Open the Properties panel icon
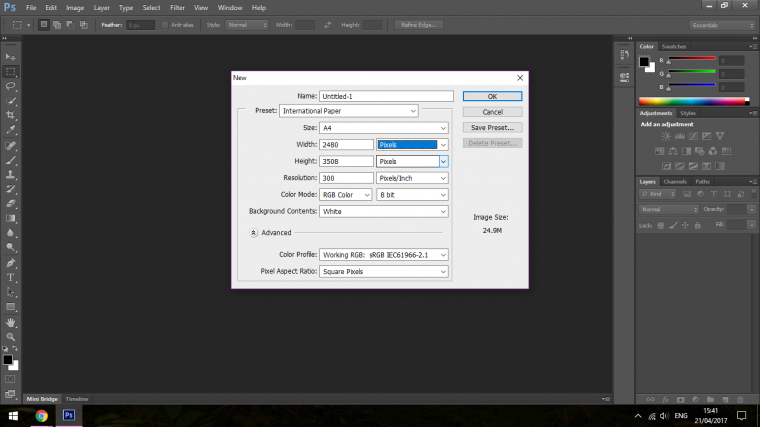The image size is (760, 427). tap(624, 77)
